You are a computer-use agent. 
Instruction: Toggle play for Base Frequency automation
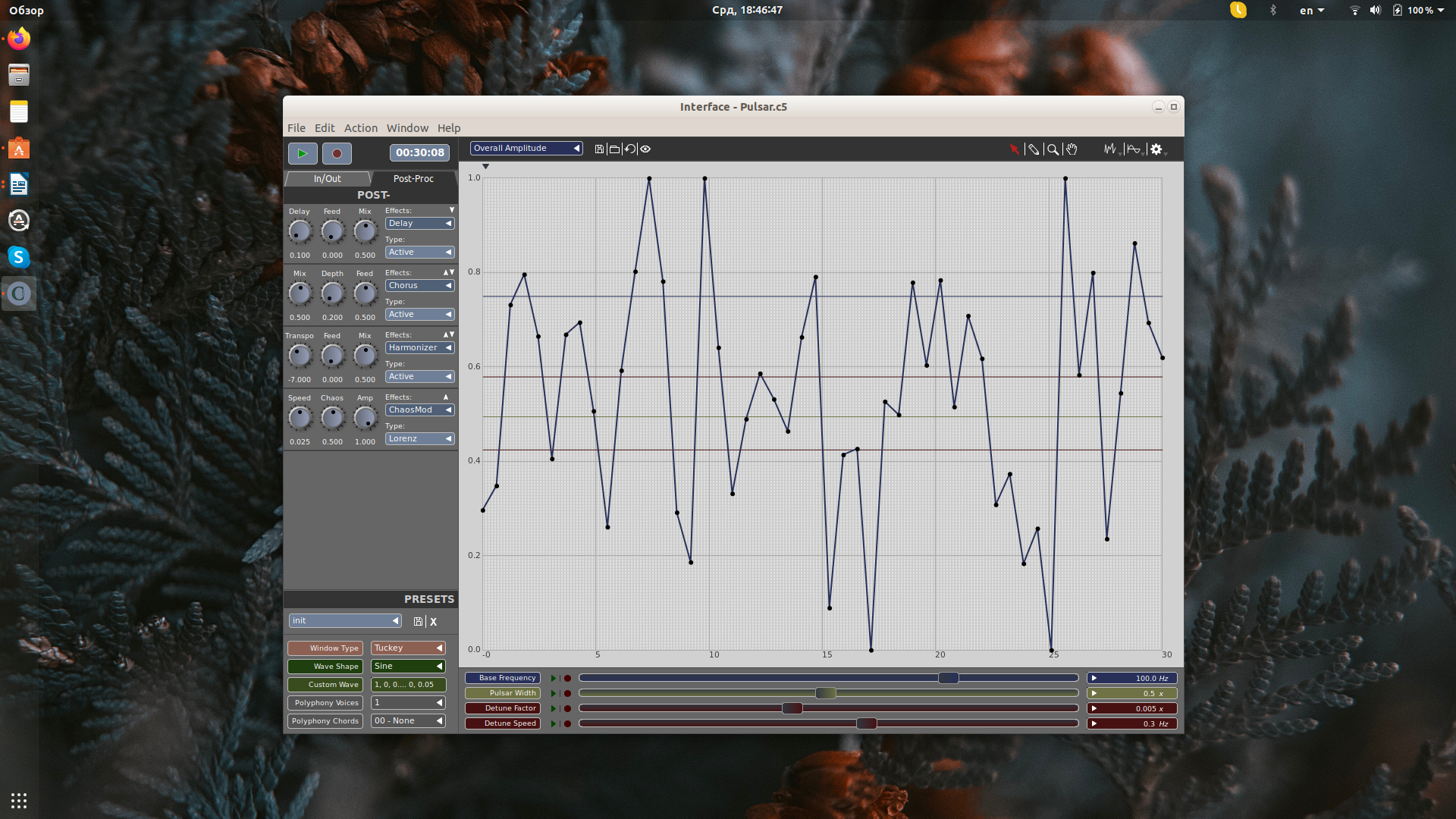554,679
